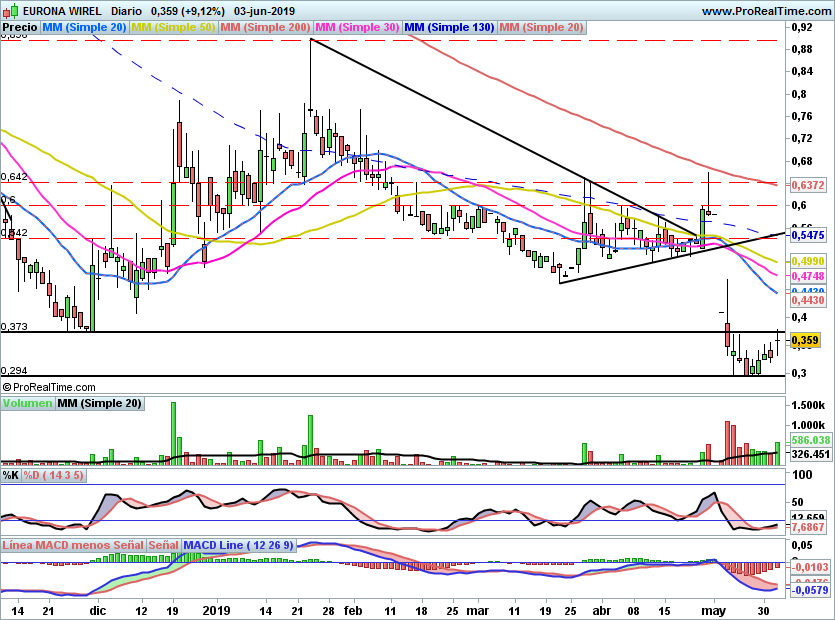Click the 0,6372 price tag on axis

808,185
